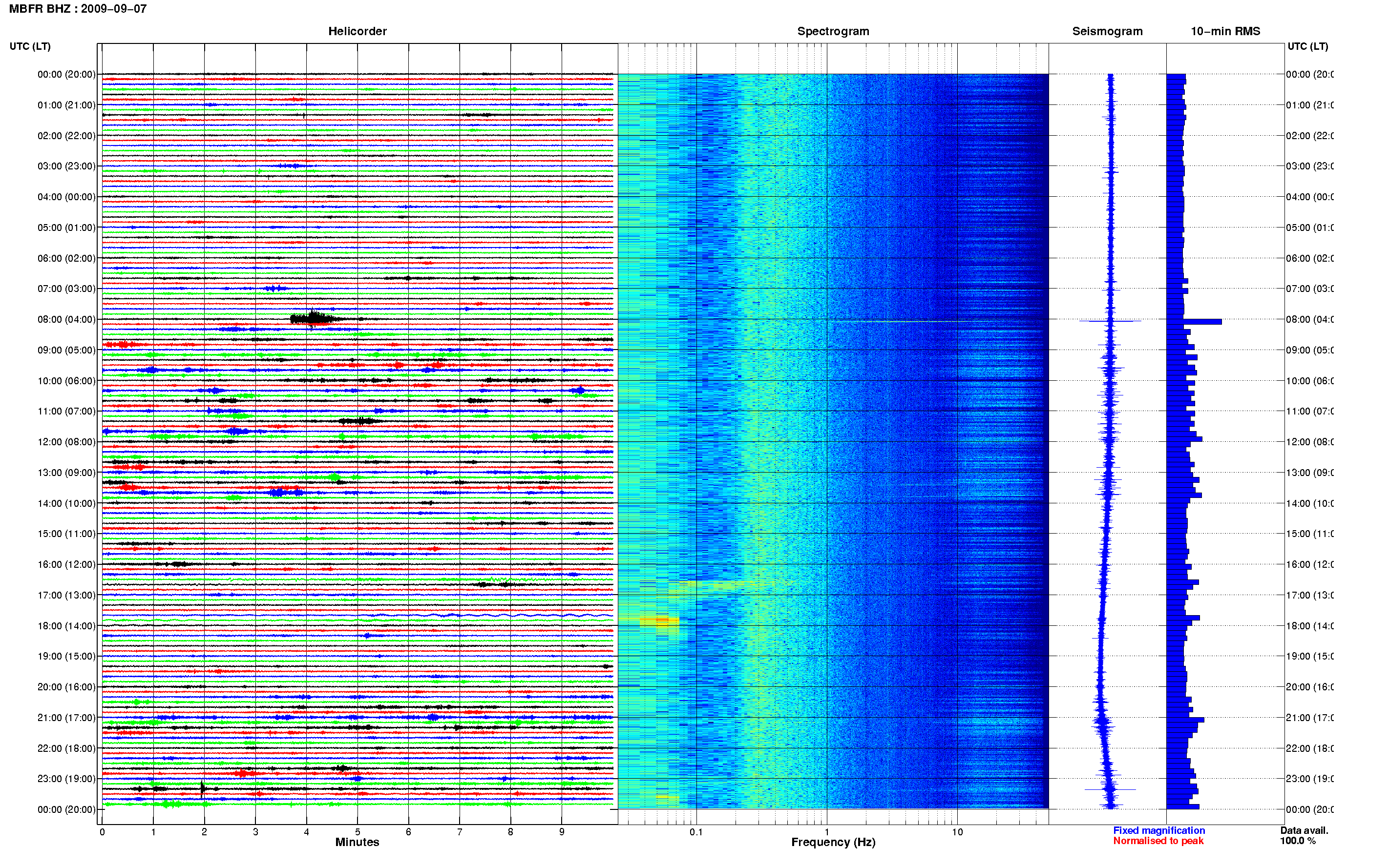This screenshot has height=868, width=1389.
Task: Select the 'Helicorder' panel heading
Action: (x=357, y=31)
